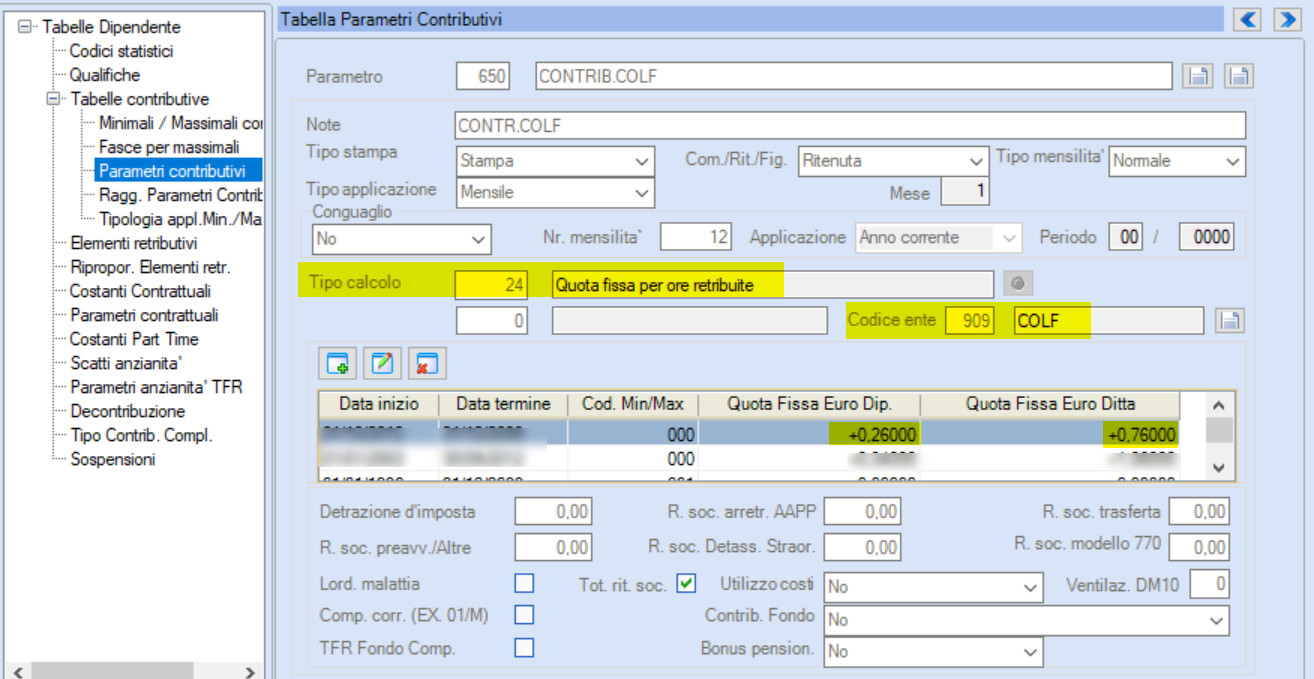This screenshot has width=1314, height=679.
Task: Open Bonus pension. dropdown
Action: point(933,652)
